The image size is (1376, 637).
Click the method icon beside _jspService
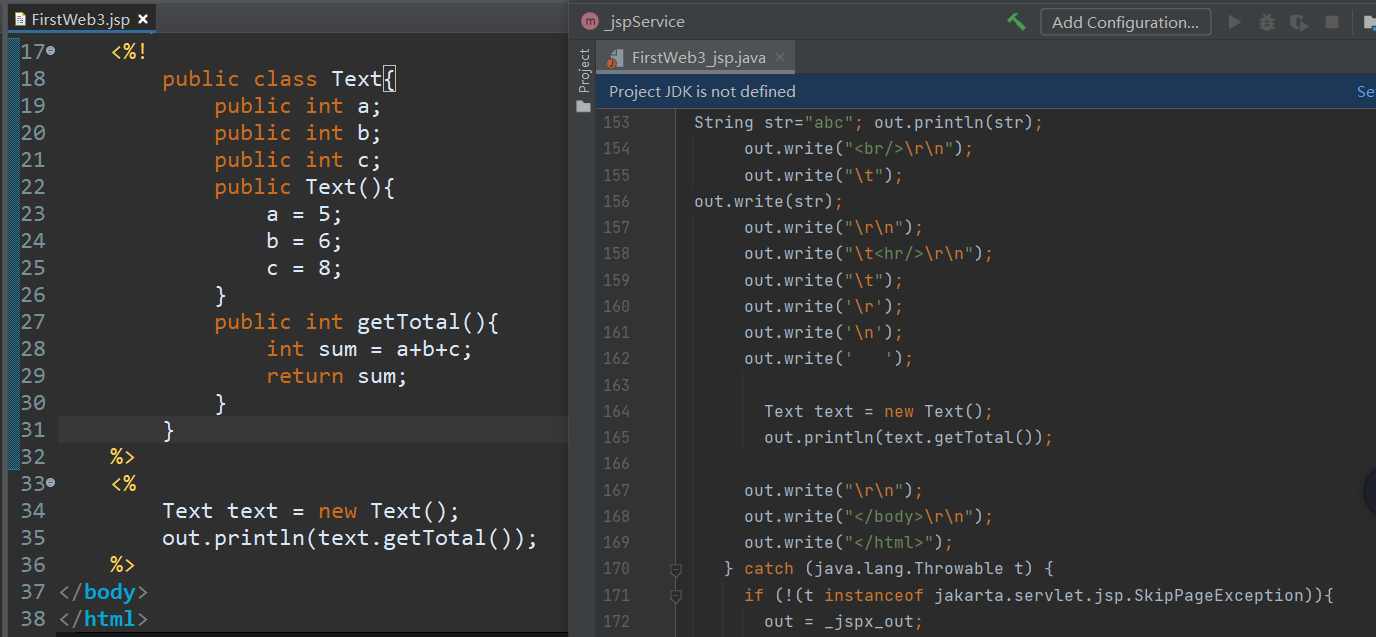point(589,21)
